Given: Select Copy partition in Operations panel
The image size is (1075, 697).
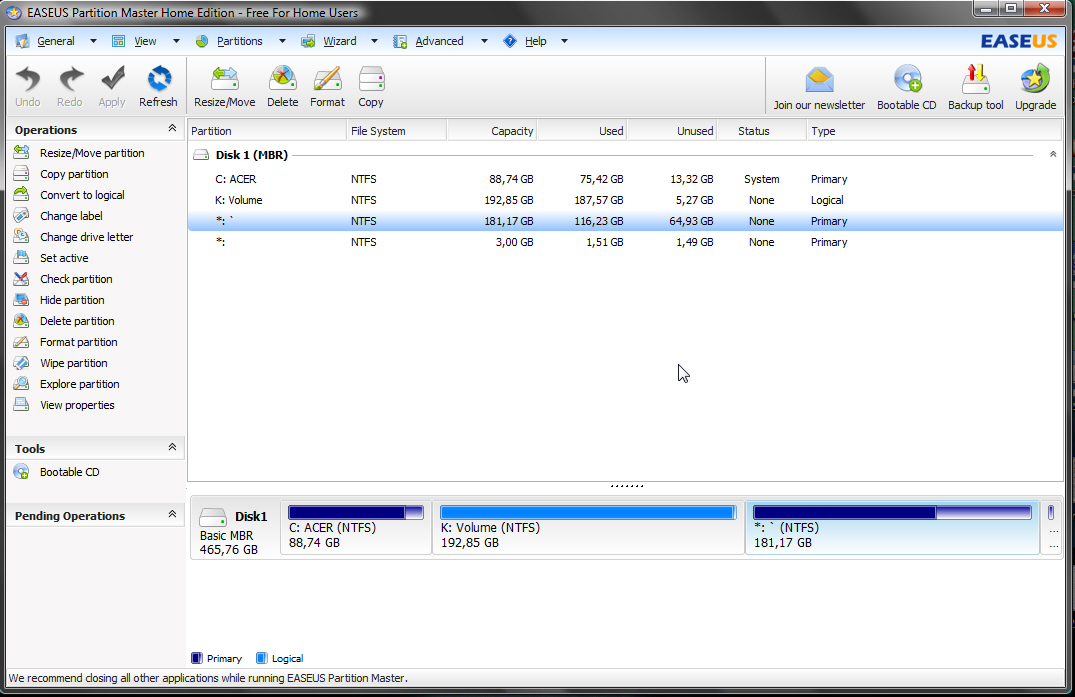Looking at the screenshot, I should [74, 174].
